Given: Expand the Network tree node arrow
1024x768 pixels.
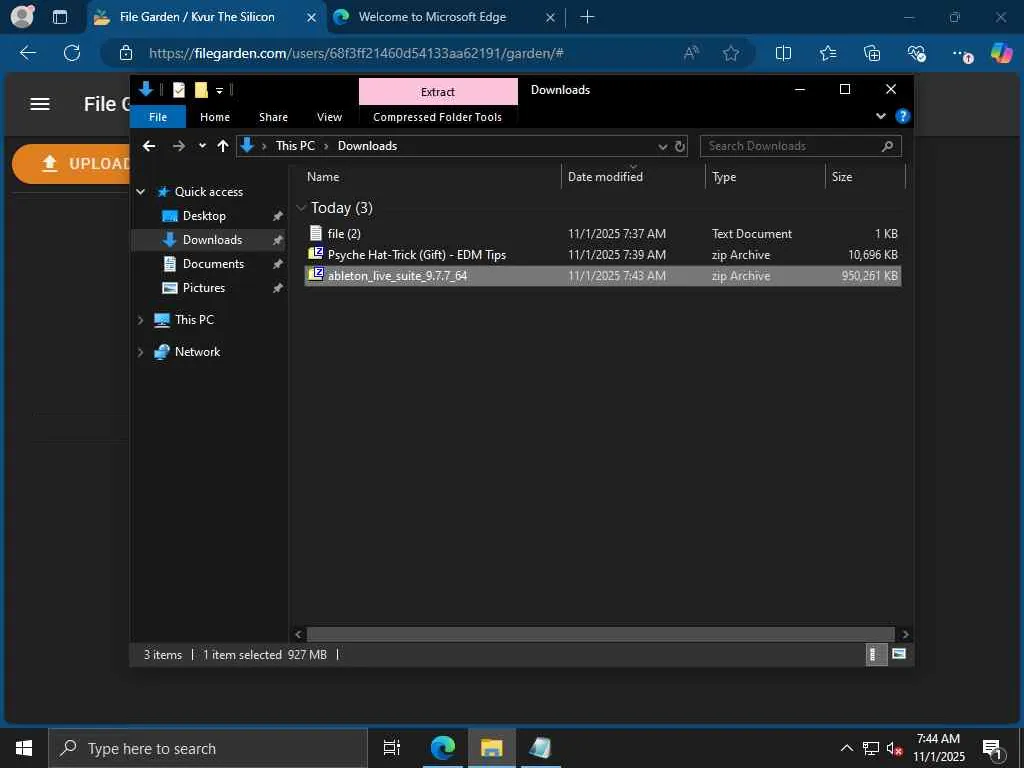Looking at the screenshot, I should coord(140,352).
